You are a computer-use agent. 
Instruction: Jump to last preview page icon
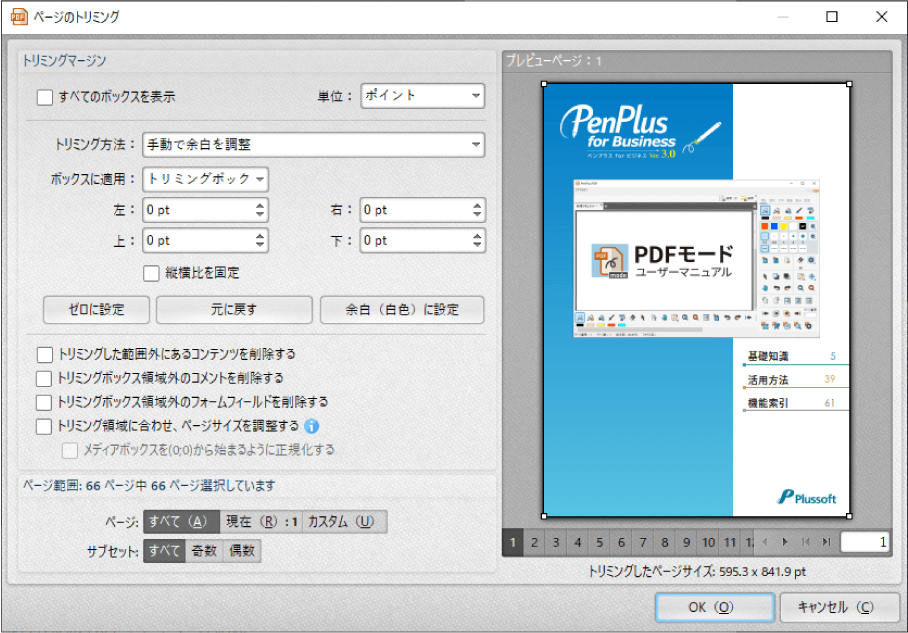826,542
